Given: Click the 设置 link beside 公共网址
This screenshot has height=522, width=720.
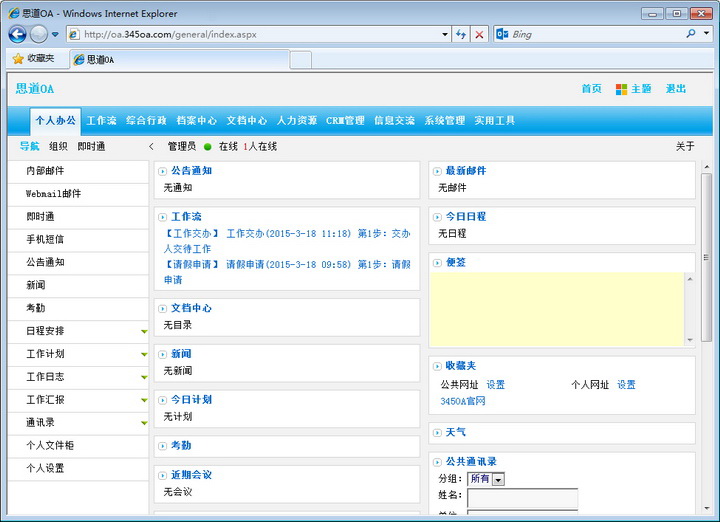Looking at the screenshot, I should pos(495,385).
